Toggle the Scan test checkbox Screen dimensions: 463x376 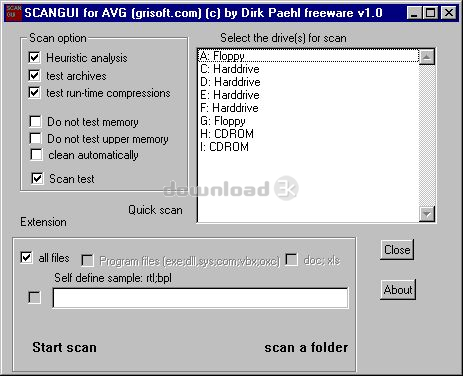pyautogui.click(x=37, y=178)
